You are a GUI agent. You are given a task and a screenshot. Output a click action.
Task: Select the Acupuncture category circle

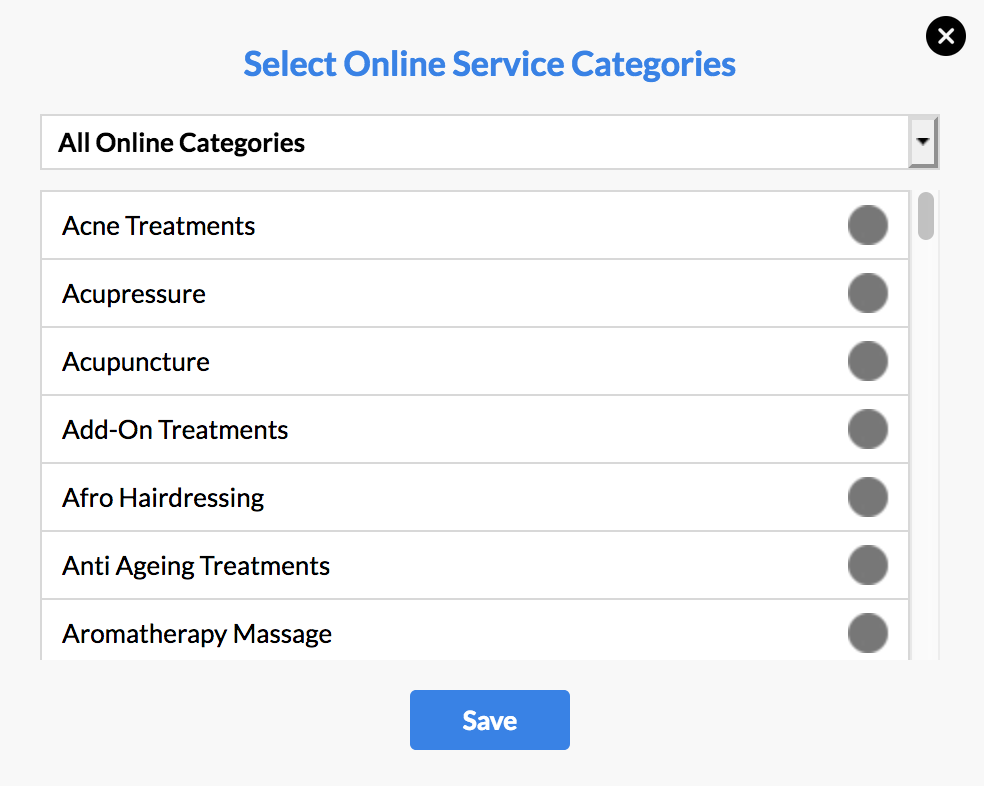coord(867,362)
